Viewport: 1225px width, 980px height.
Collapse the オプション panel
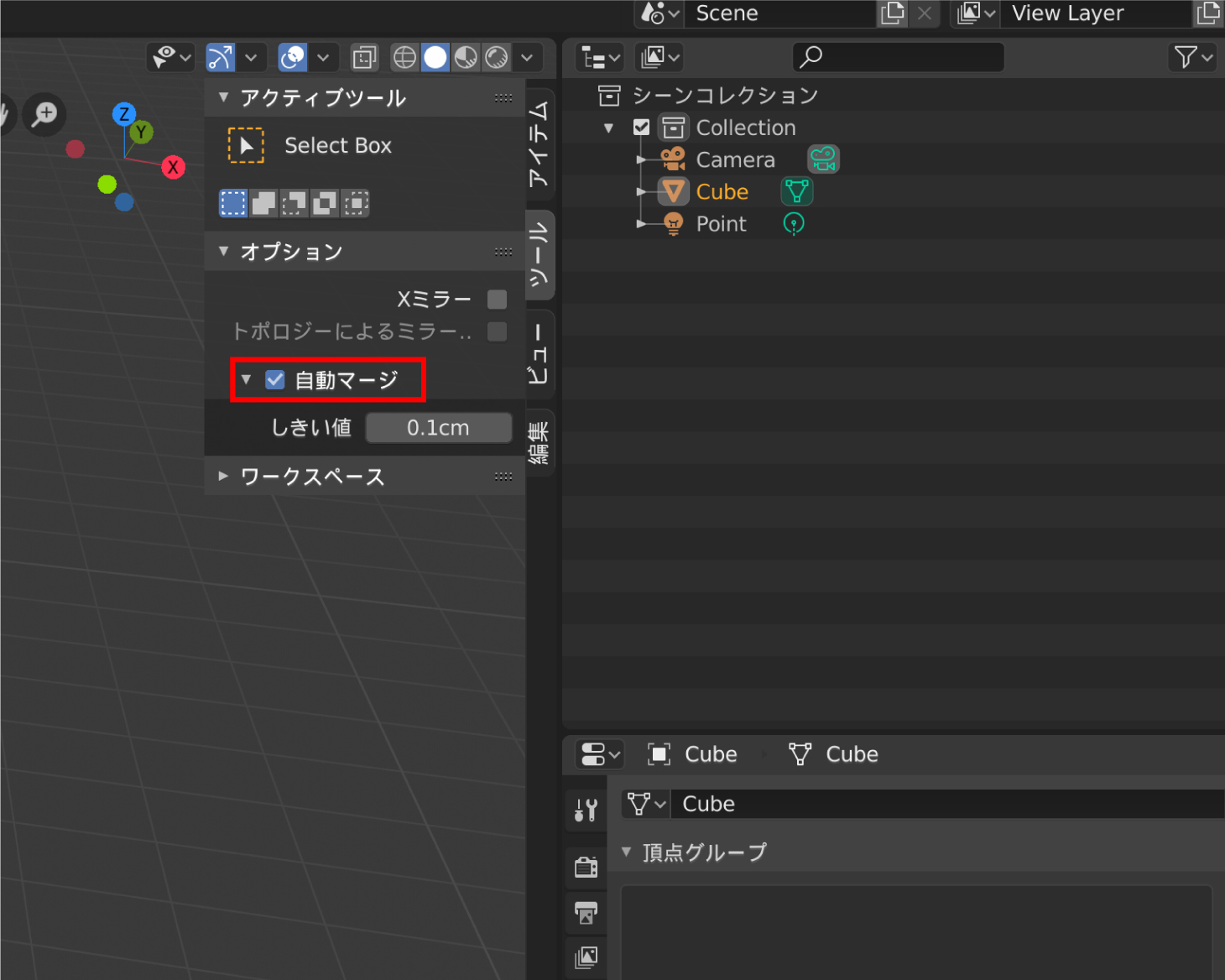coord(223,251)
